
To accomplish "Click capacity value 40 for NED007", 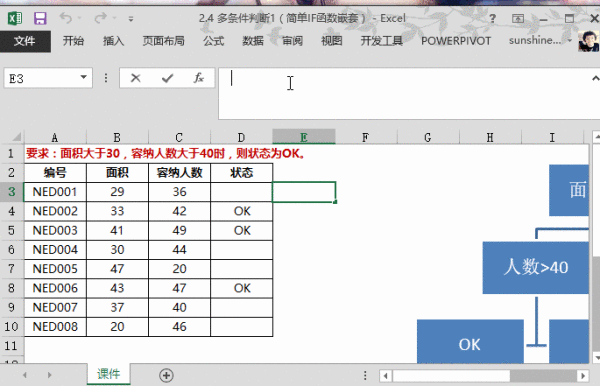I will (x=179, y=308).
